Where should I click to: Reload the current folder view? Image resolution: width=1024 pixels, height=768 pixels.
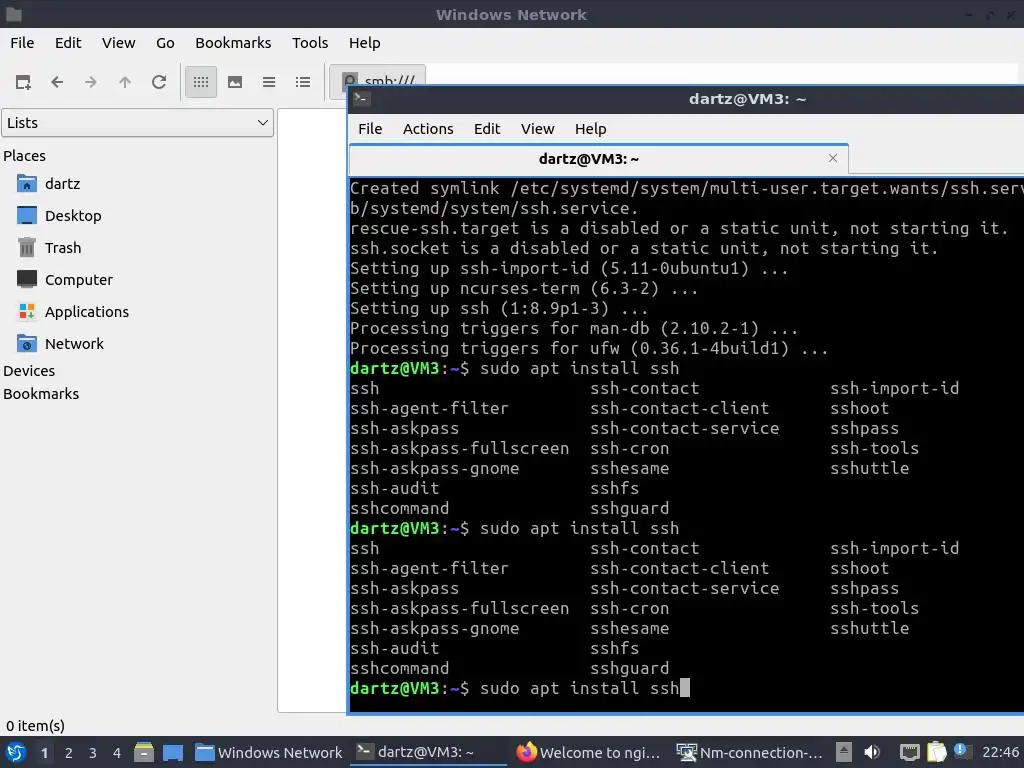(x=159, y=82)
